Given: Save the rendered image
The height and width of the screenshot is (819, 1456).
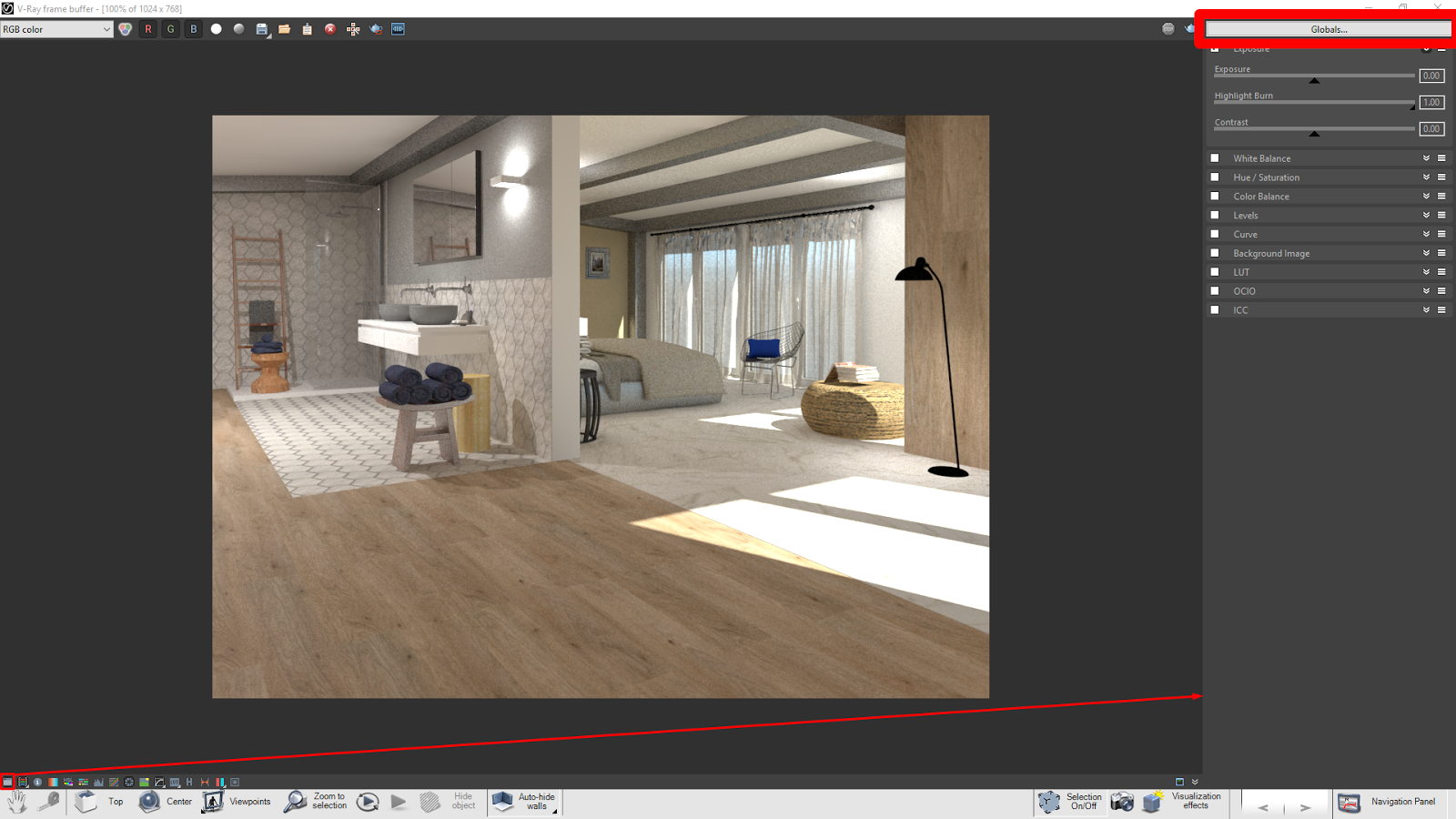Looking at the screenshot, I should tap(261, 28).
